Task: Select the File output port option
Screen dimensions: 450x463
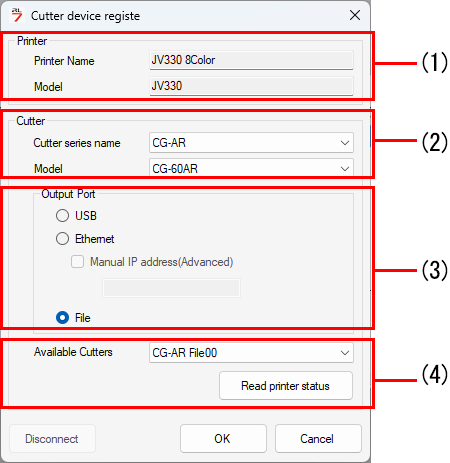Action: click(x=62, y=318)
